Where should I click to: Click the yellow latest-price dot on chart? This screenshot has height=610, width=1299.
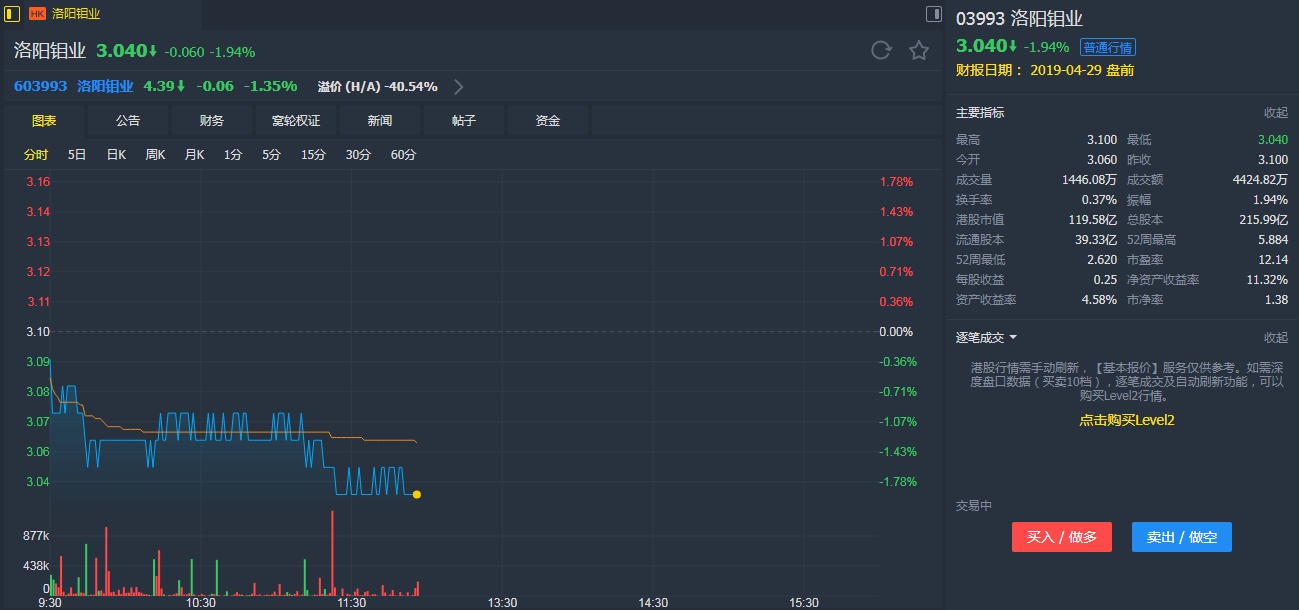pyautogui.click(x=416, y=494)
